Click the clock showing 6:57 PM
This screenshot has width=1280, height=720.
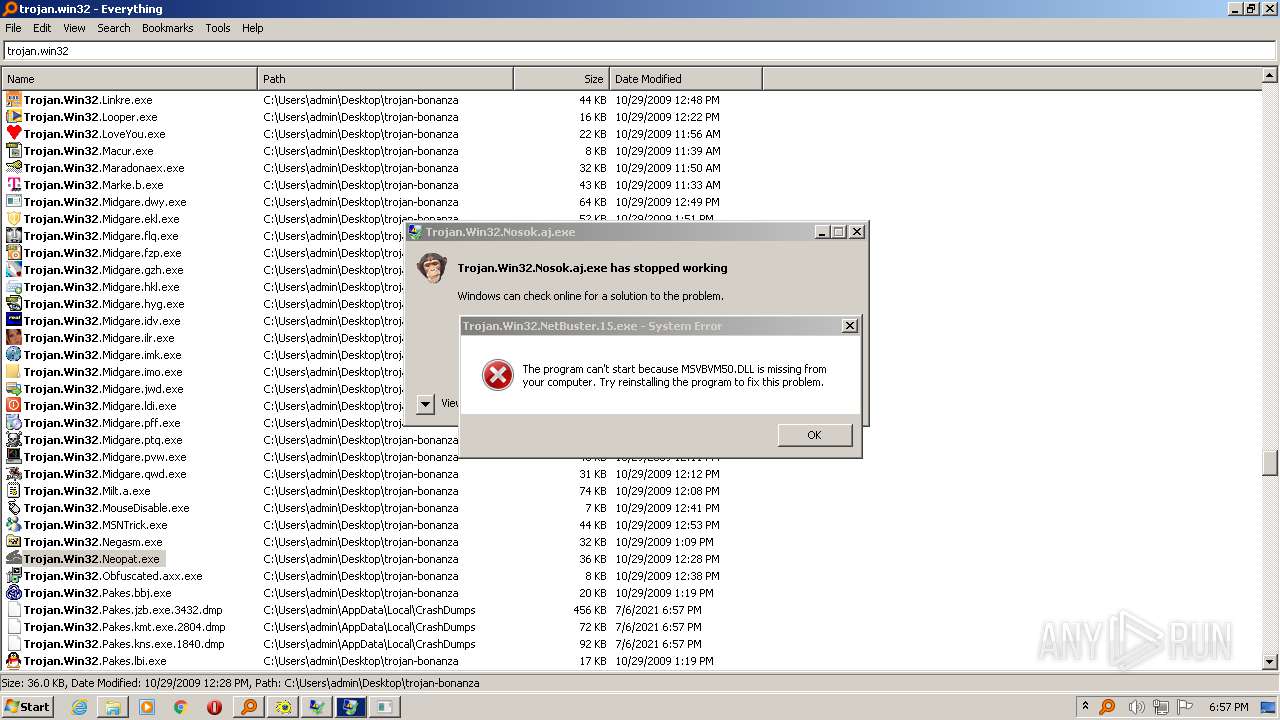(1228, 707)
